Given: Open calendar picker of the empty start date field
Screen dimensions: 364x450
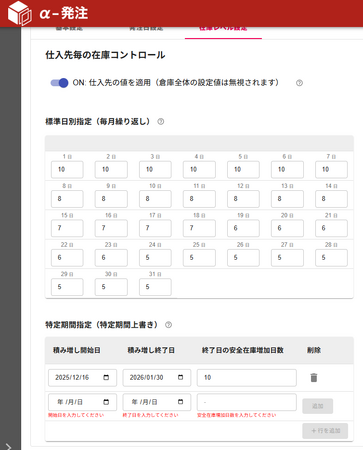Looking at the screenshot, I should click(x=106, y=402).
